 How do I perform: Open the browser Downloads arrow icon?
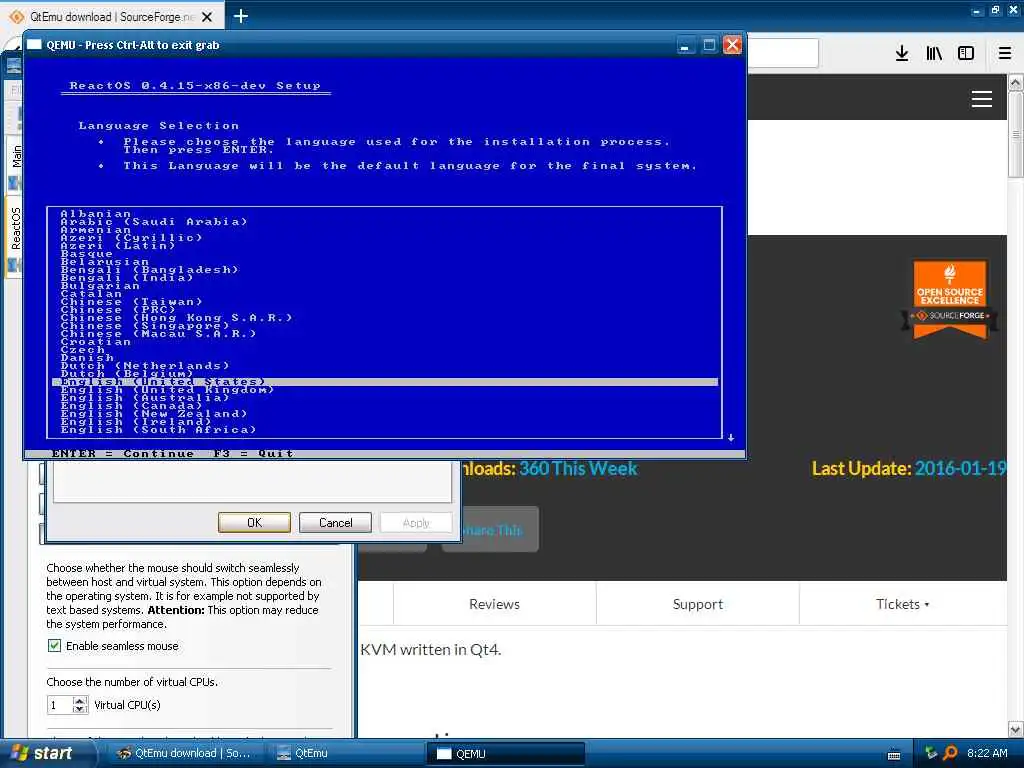click(x=902, y=53)
